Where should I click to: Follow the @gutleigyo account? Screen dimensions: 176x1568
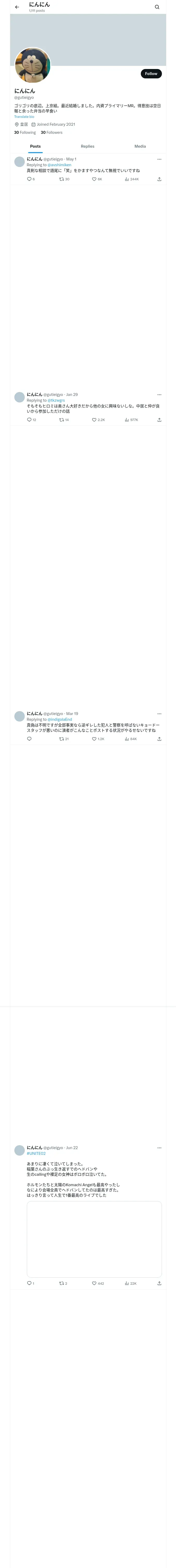pyautogui.click(x=151, y=74)
